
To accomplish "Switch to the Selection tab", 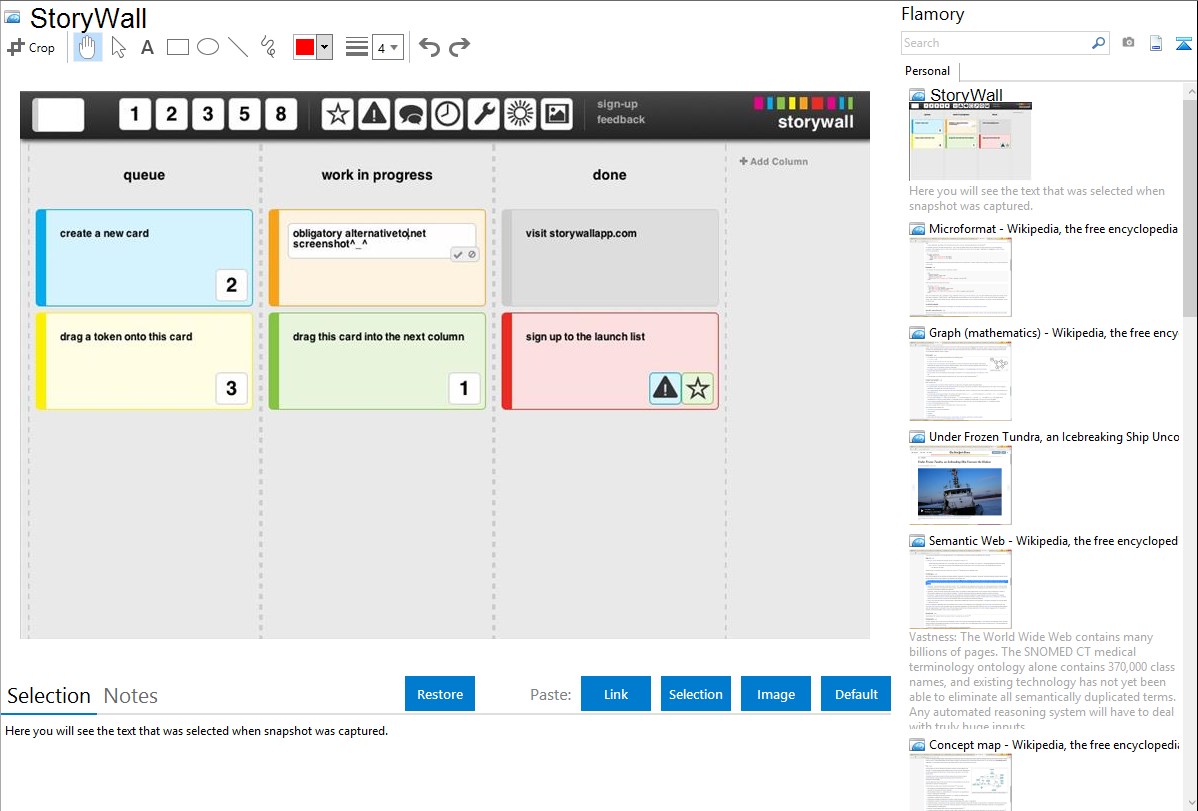I will tap(49, 696).
